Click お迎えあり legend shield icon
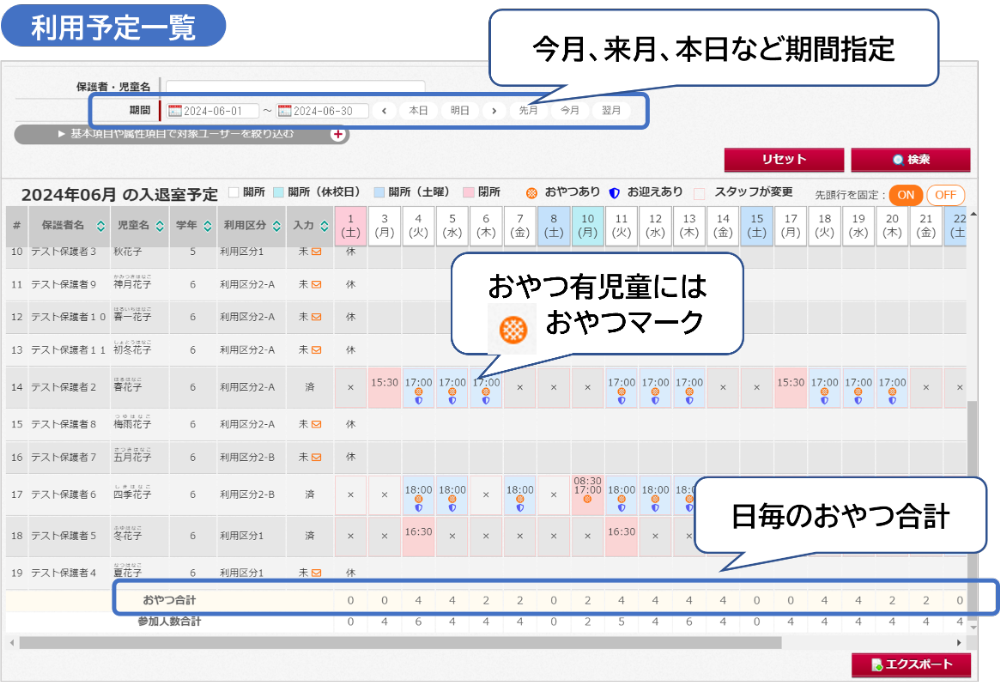This screenshot has width=1000, height=682. click(614, 193)
